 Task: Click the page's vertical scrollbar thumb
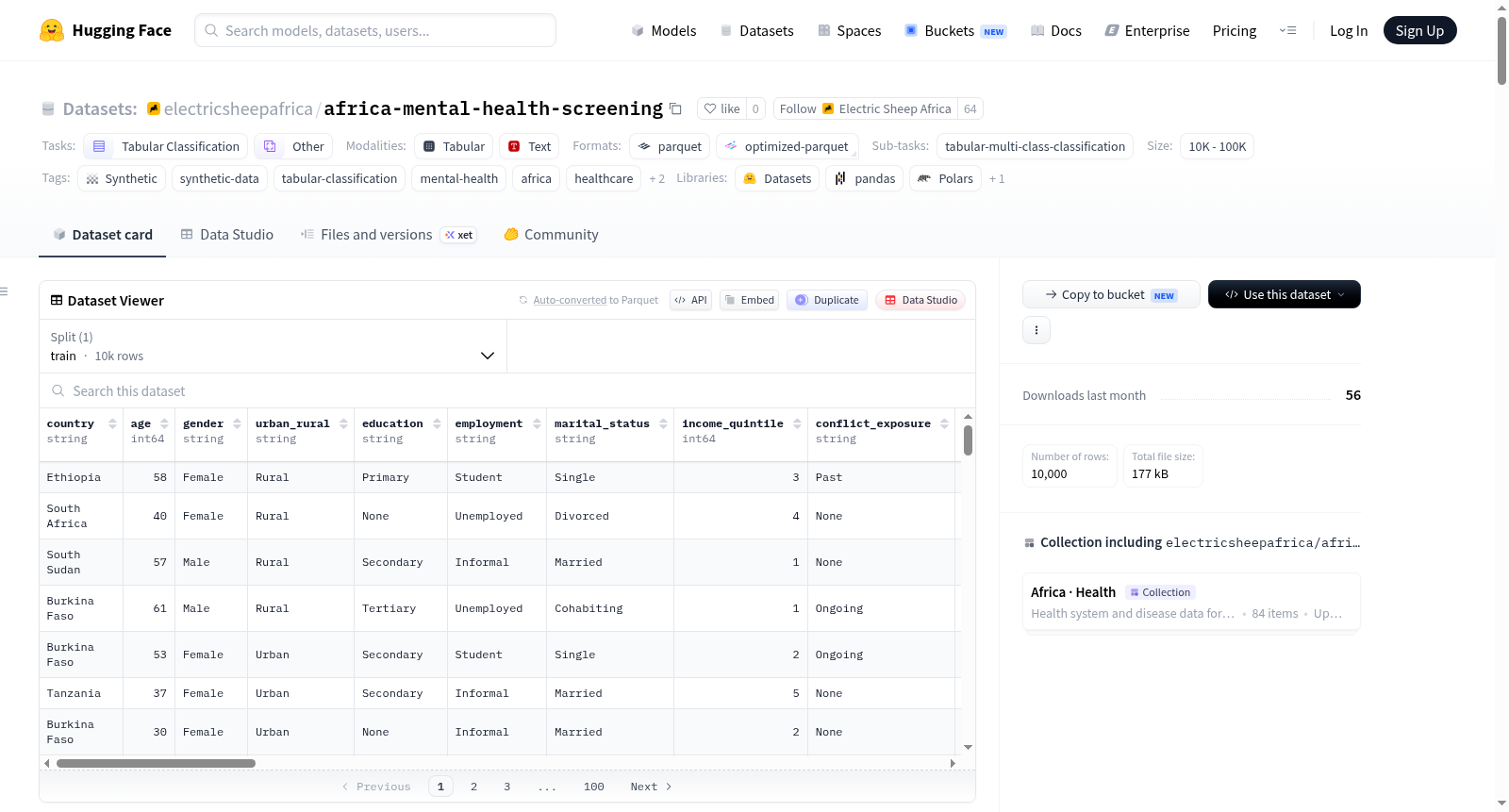coord(1501,51)
